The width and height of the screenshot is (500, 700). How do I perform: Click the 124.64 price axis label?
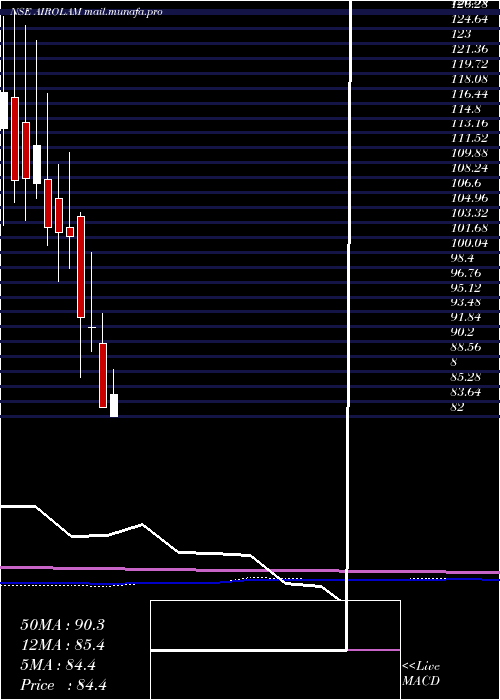click(469, 19)
